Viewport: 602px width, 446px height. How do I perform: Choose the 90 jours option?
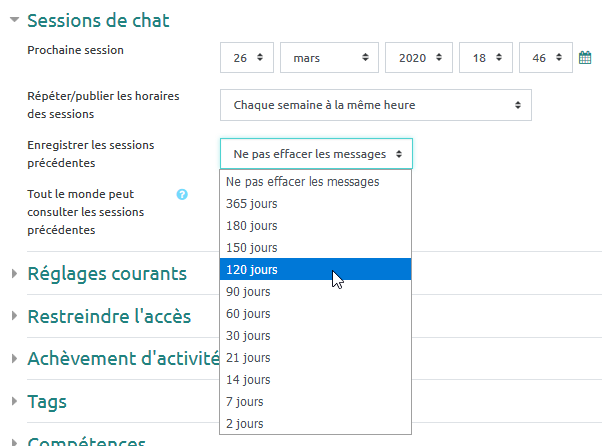pos(249,292)
